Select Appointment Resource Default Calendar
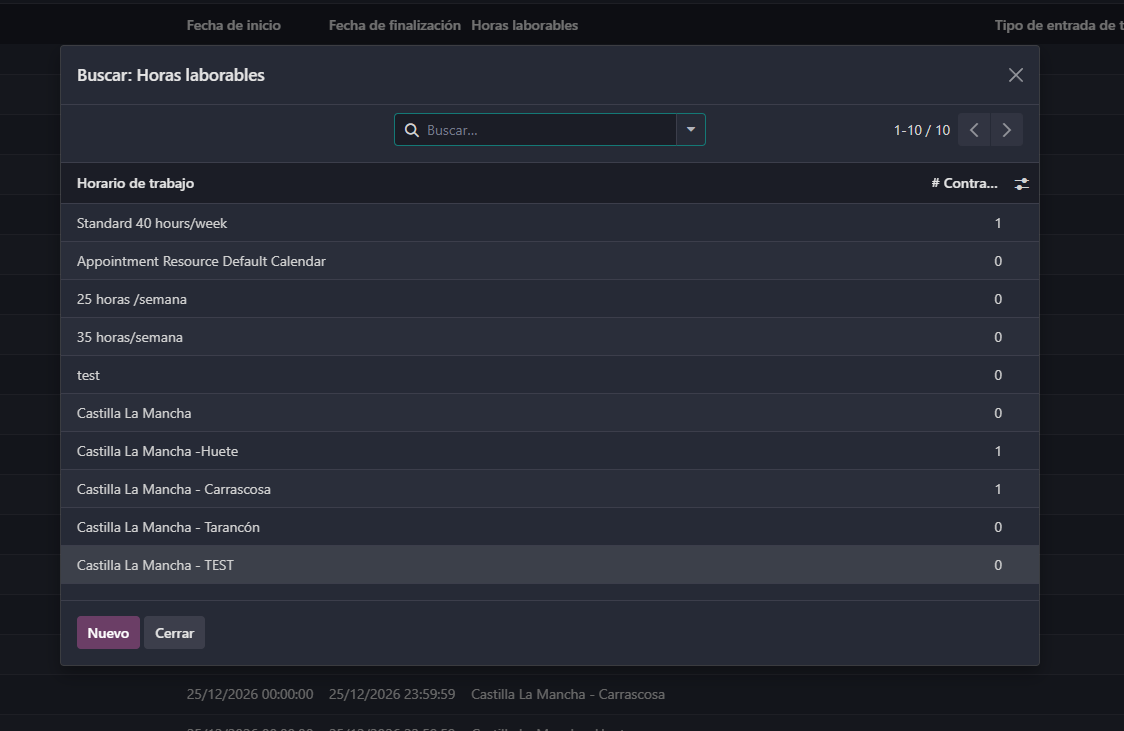The width and height of the screenshot is (1124, 731). pyautogui.click(x=201, y=261)
